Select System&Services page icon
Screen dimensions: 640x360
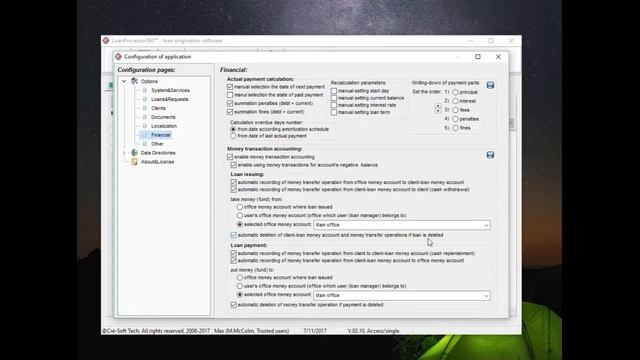tap(144, 90)
